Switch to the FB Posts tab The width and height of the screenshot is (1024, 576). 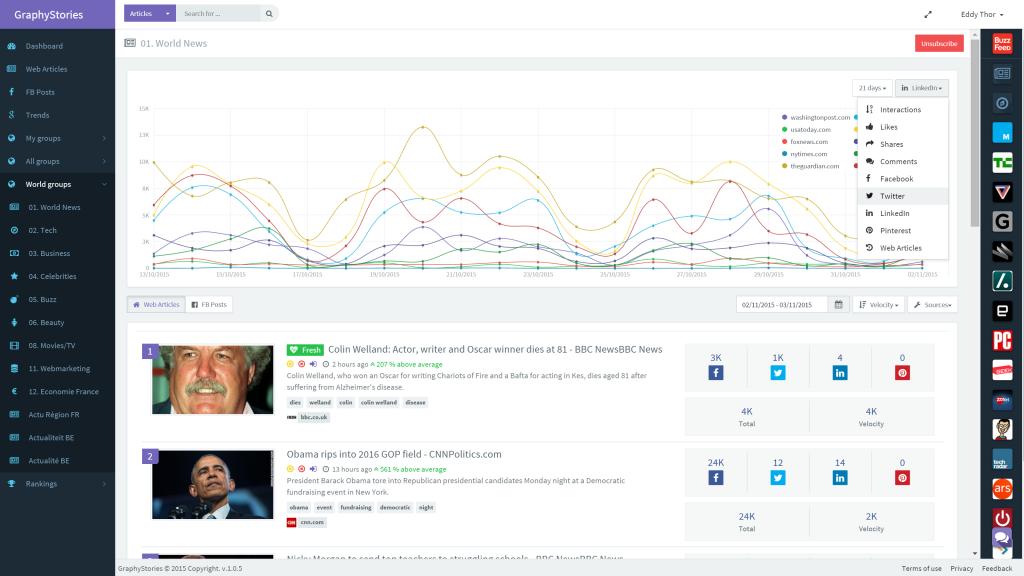(x=209, y=305)
